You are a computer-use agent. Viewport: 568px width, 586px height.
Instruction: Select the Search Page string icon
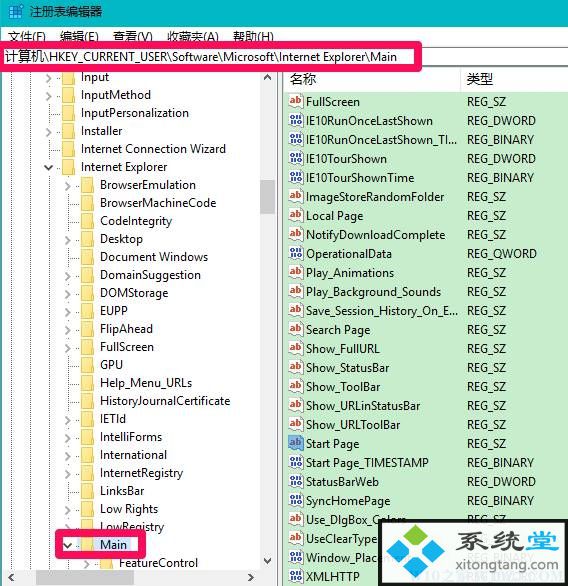295,329
